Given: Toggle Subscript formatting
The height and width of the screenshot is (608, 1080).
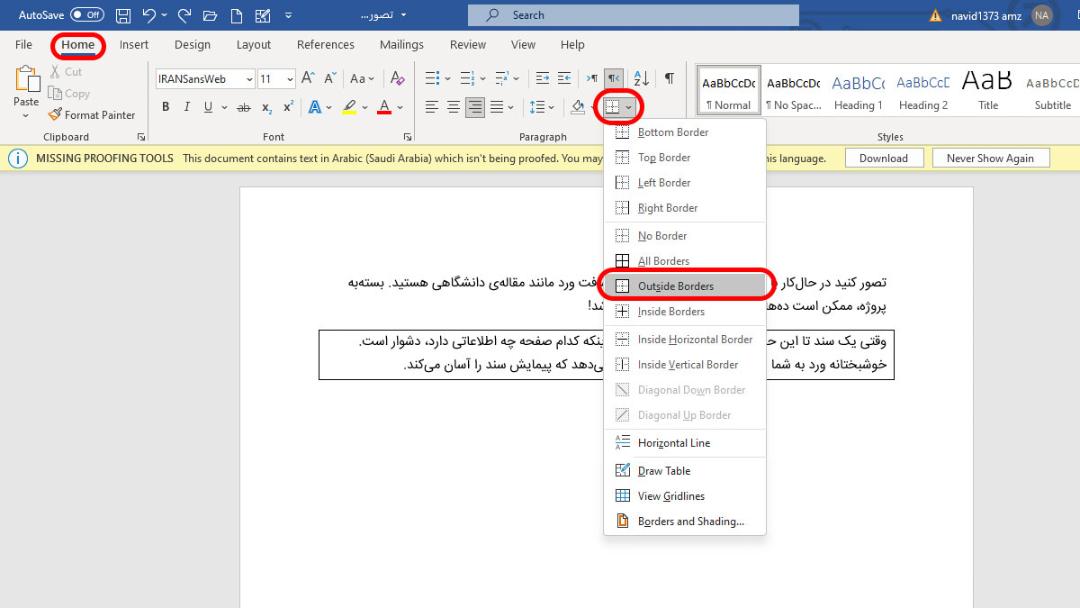Looking at the screenshot, I should tap(267, 107).
